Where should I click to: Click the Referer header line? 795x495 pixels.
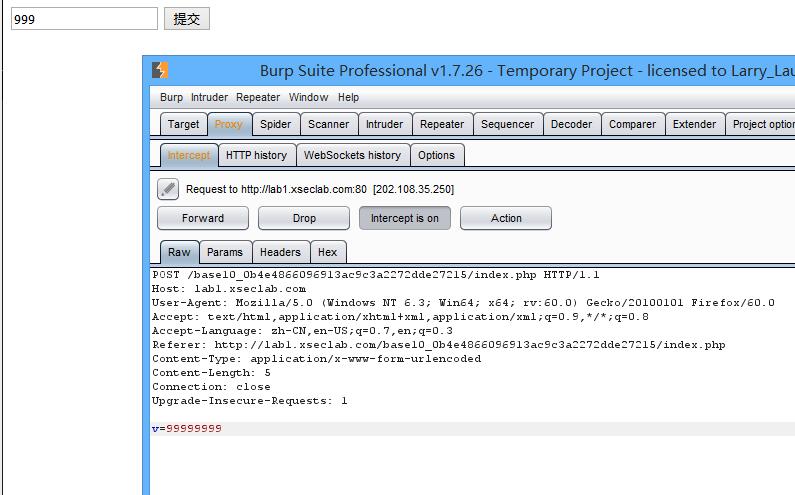(439, 345)
